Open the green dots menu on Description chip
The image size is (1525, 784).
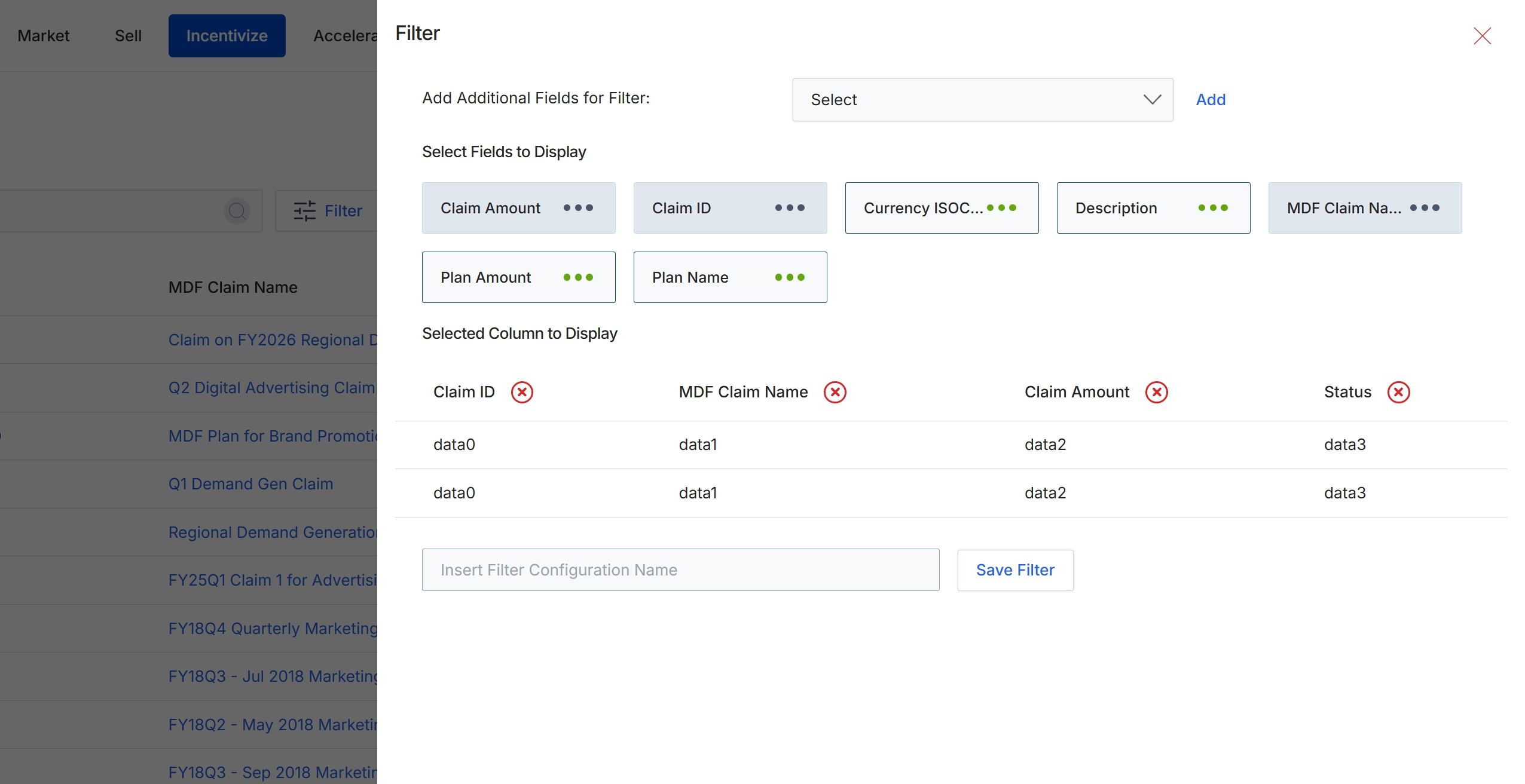click(x=1213, y=208)
